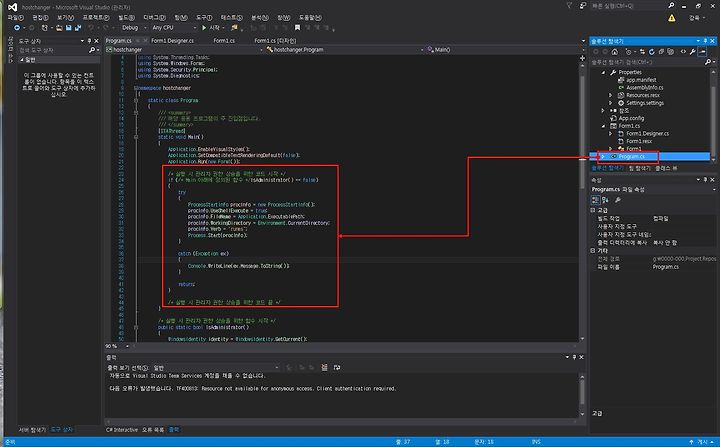This screenshot has width=720, height=447.
Task: Switch to Form1.cs [디자인] tab
Action: 275,40
